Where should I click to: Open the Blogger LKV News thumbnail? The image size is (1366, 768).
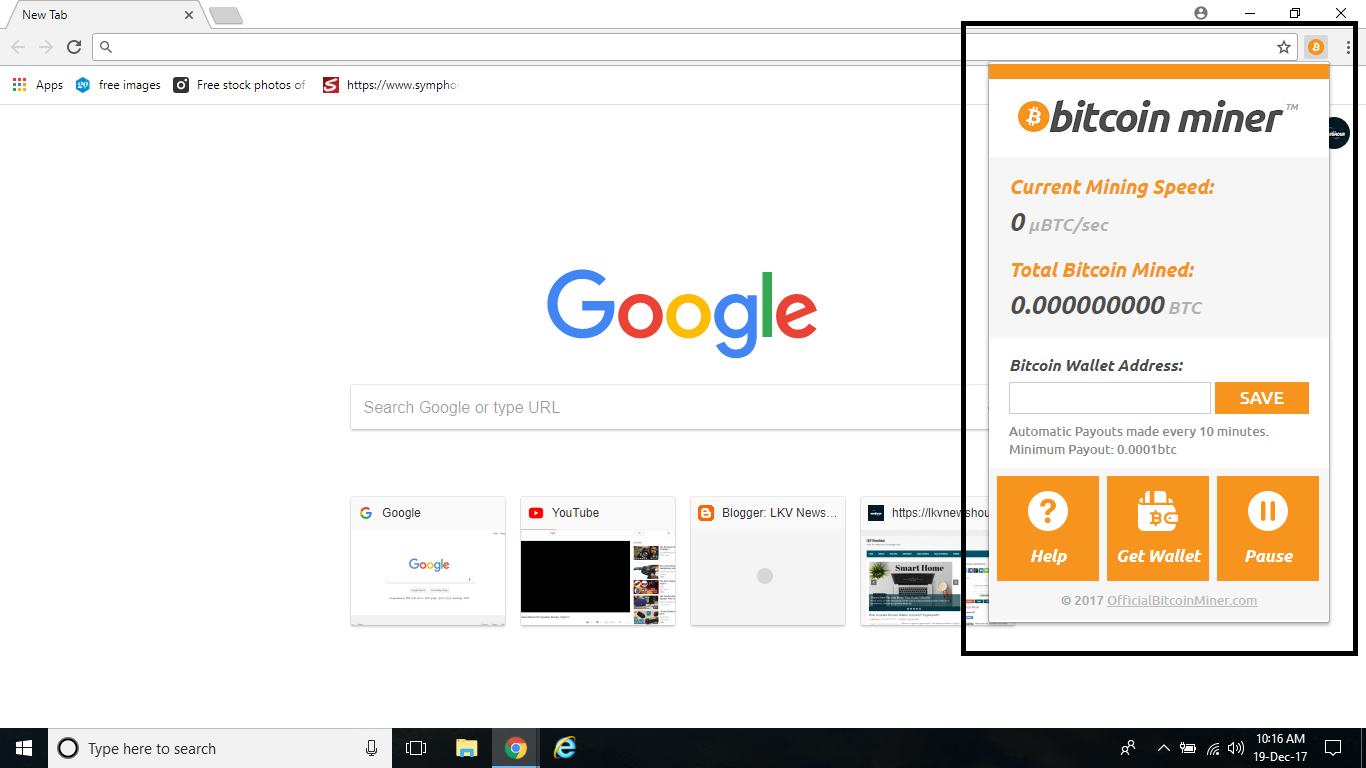pos(768,561)
